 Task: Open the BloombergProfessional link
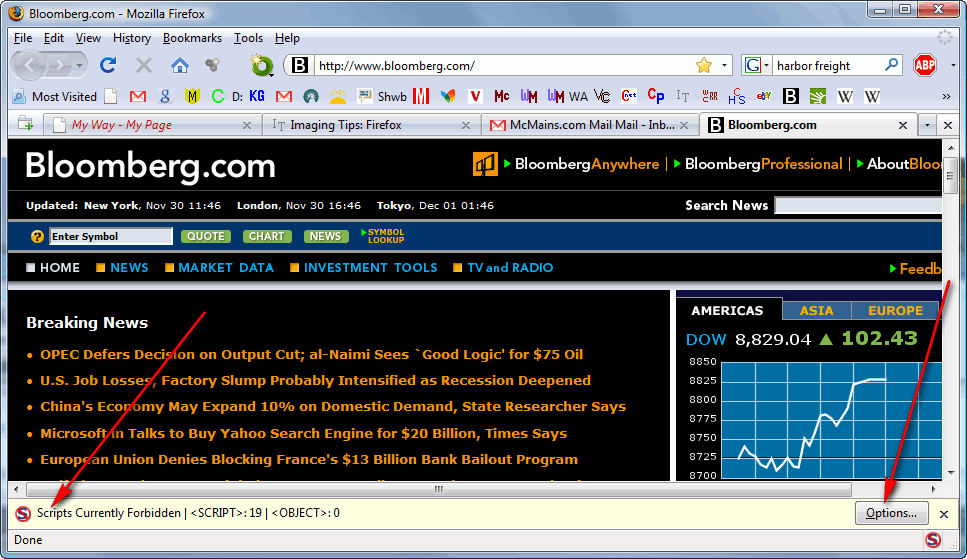click(763, 164)
